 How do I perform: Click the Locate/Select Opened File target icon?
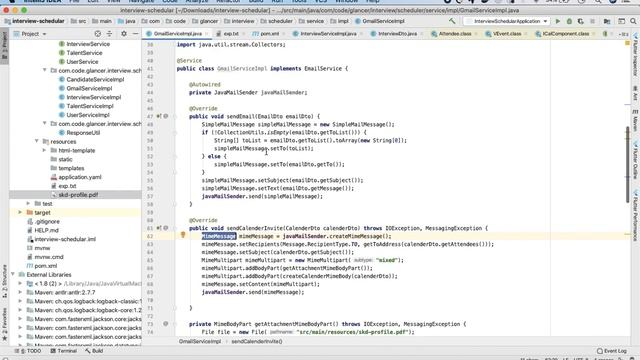click(98, 34)
